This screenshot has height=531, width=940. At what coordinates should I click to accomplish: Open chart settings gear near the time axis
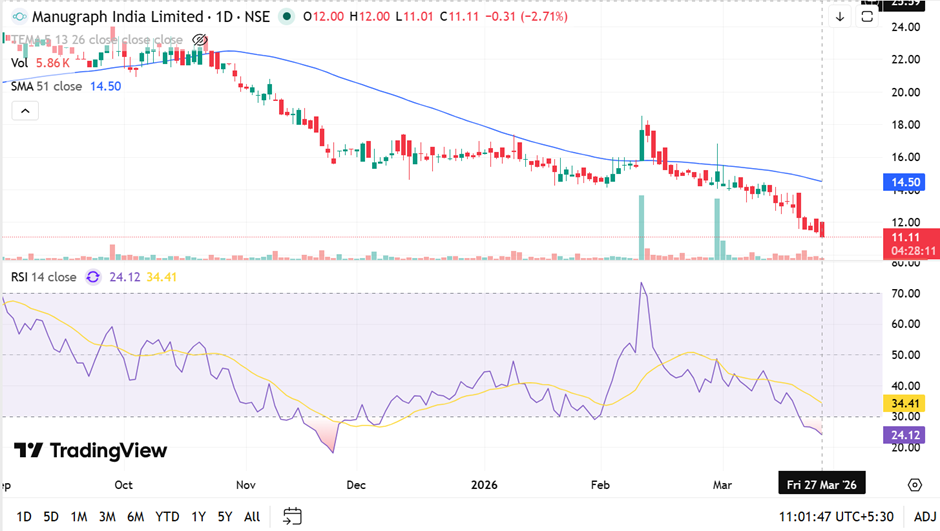[x=914, y=484]
